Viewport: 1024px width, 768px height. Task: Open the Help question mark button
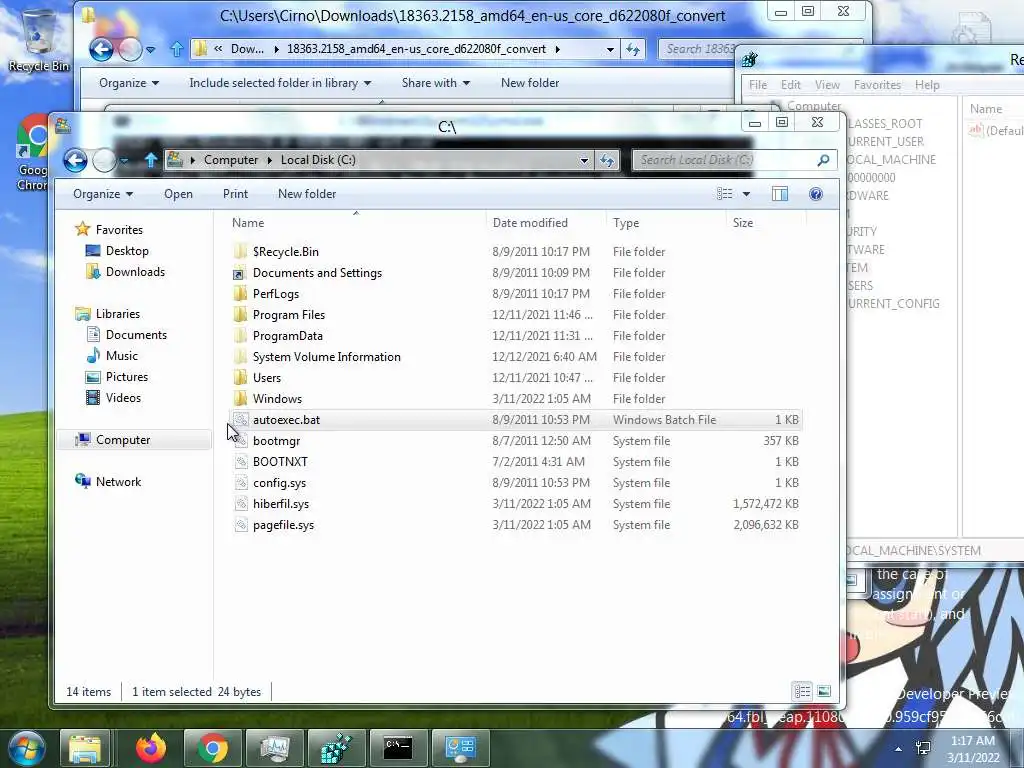[816, 194]
